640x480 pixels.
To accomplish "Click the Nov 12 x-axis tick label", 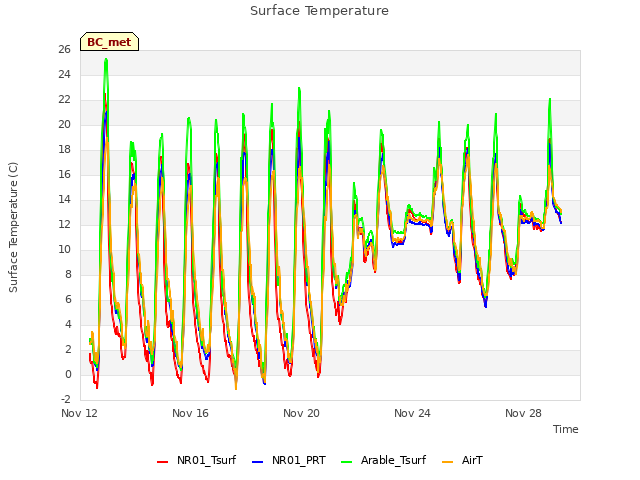I will coord(79,413).
